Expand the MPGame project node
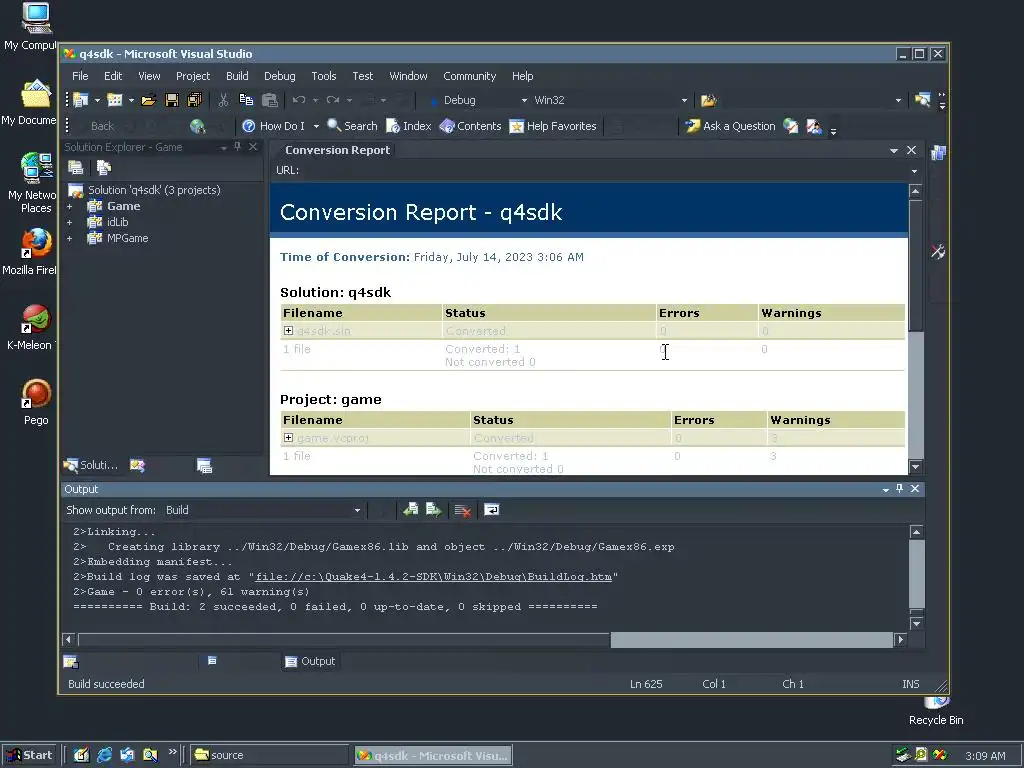This screenshot has width=1024, height=768. [x=69, y=238]
